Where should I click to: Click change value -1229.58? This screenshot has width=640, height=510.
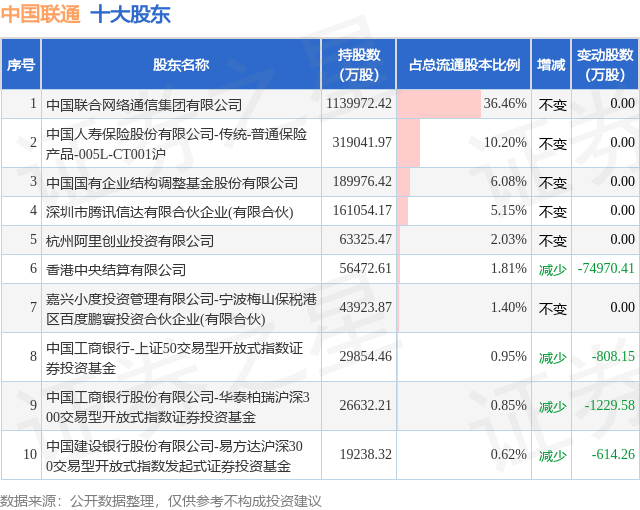click(610, 405)
